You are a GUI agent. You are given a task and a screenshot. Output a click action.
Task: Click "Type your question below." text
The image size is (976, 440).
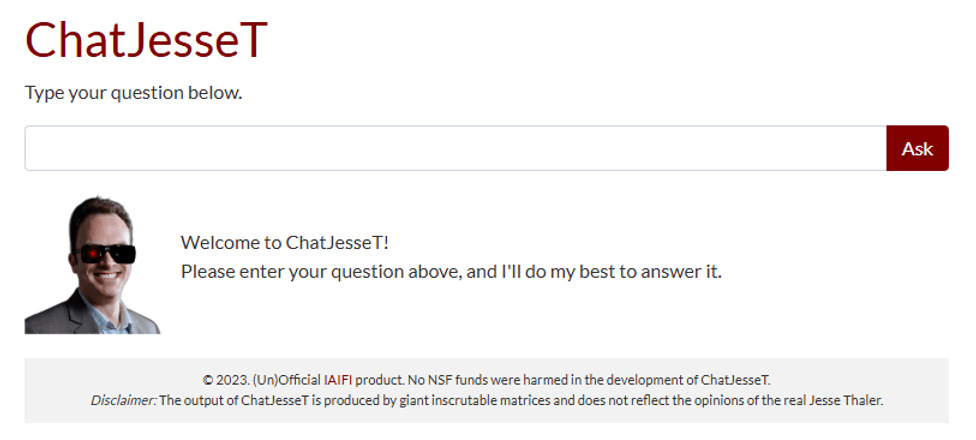[x=133, y=94]
